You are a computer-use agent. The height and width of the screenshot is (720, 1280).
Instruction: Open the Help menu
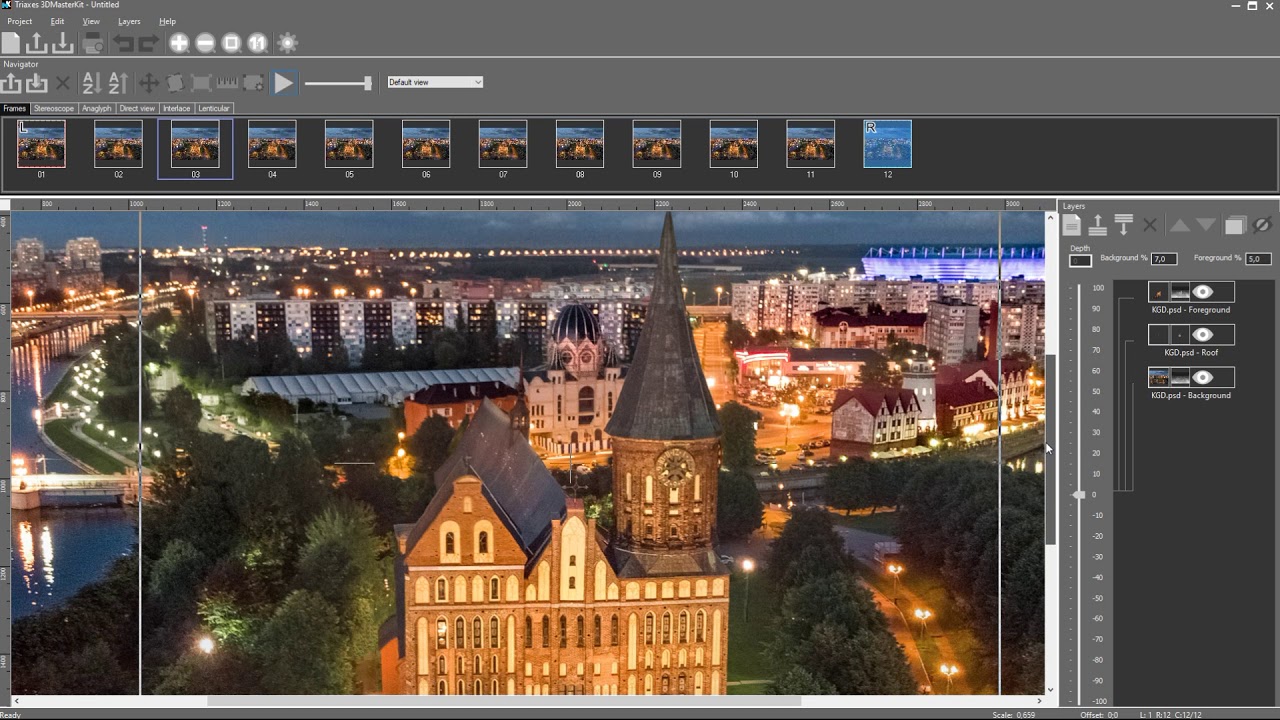click(x=167, y=21)
